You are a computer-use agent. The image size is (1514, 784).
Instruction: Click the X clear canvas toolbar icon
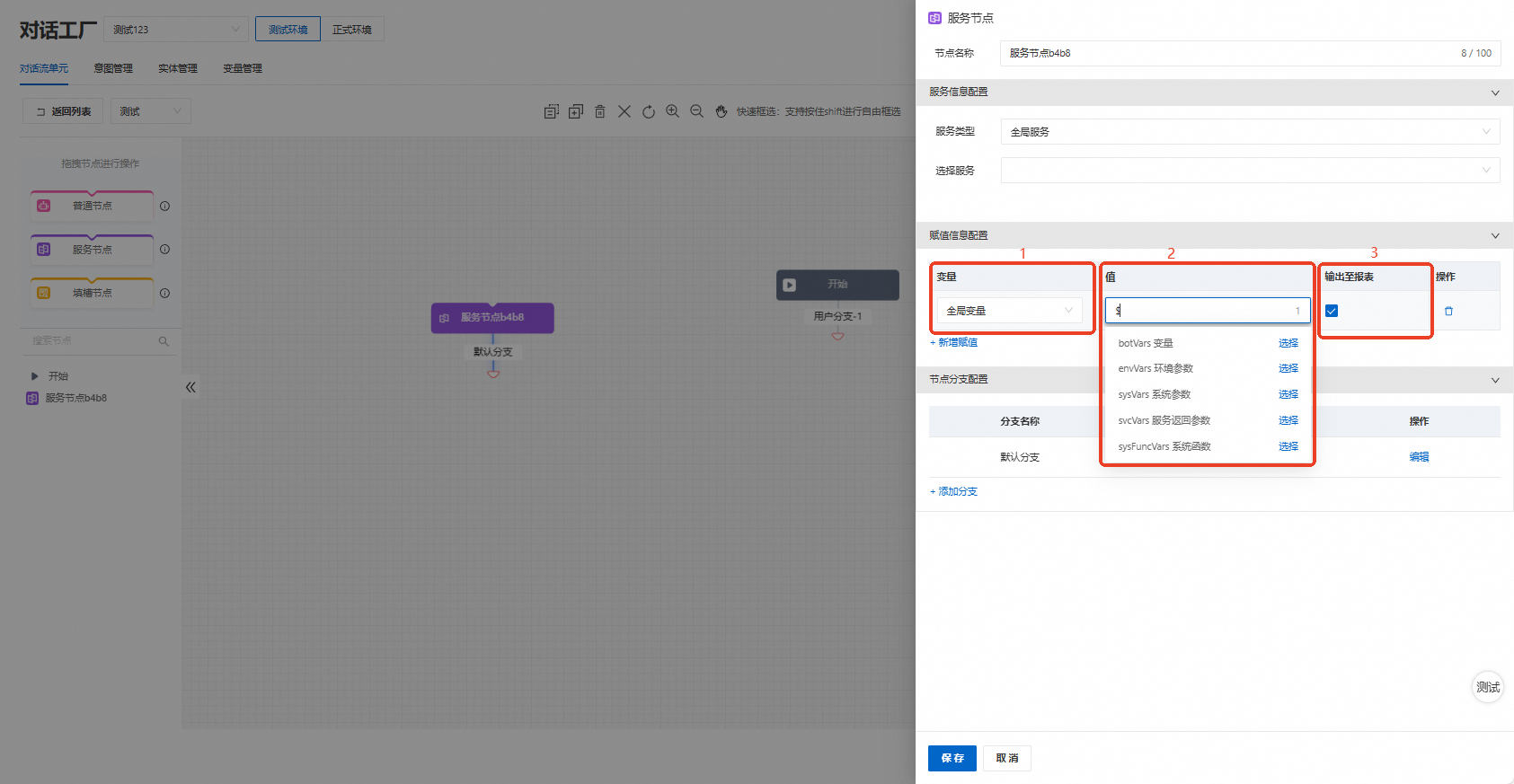click(x=624, y=111)
